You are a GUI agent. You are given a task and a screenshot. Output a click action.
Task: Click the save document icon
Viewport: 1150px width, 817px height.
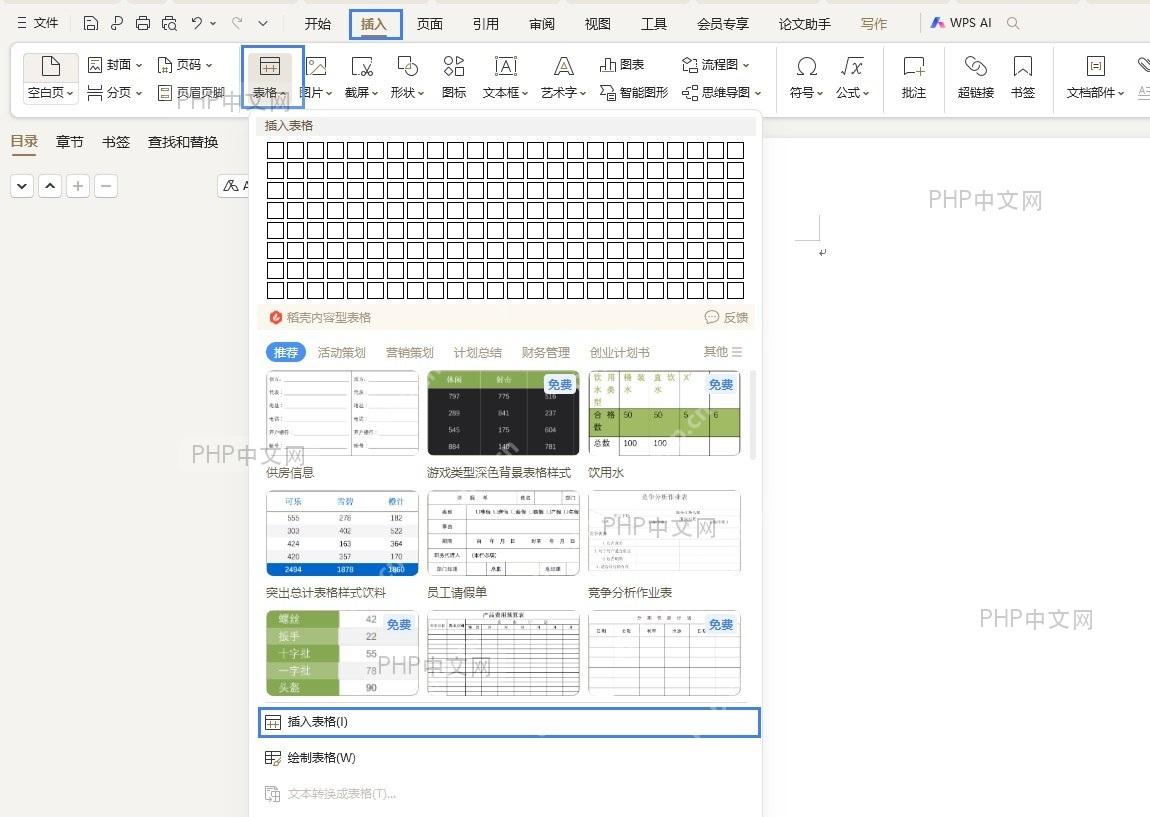click(91, 23)
